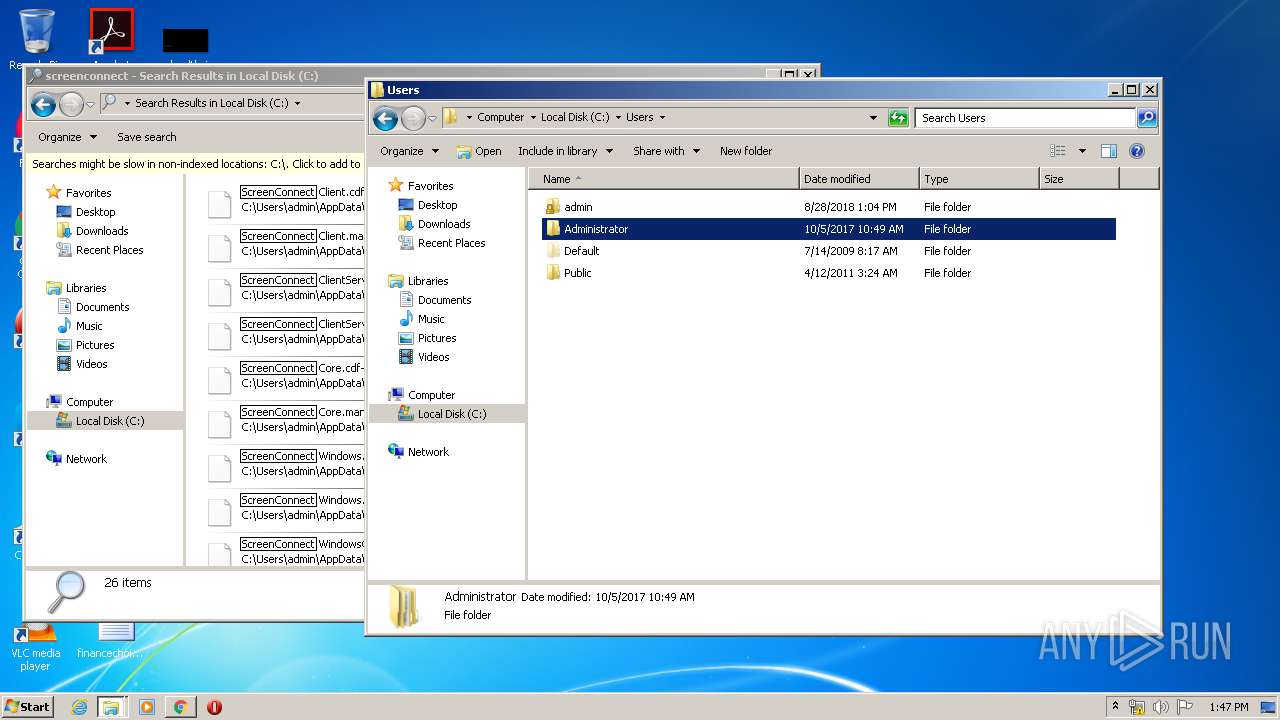Click Save search button
This screenshot has height=720, width=1280.
click(x=146, y=137)
